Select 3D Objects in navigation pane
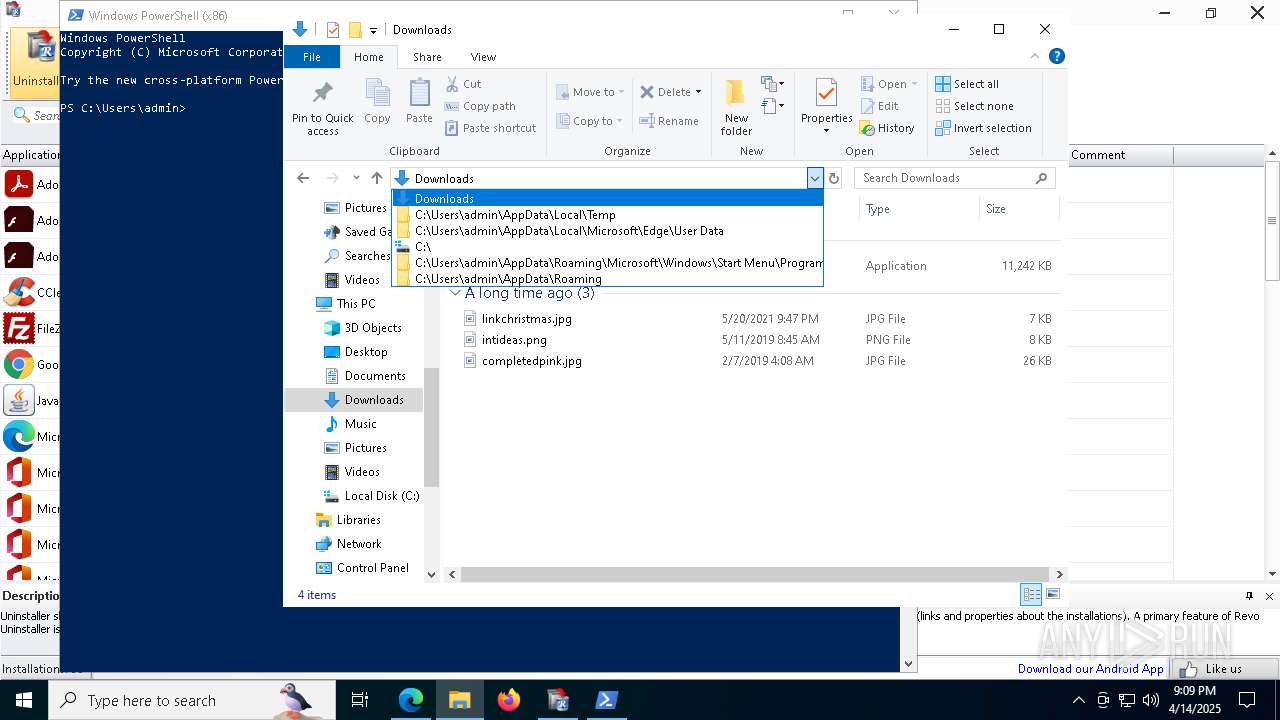The width and height of the screenshot is (1280, 720). pos(372,328)
